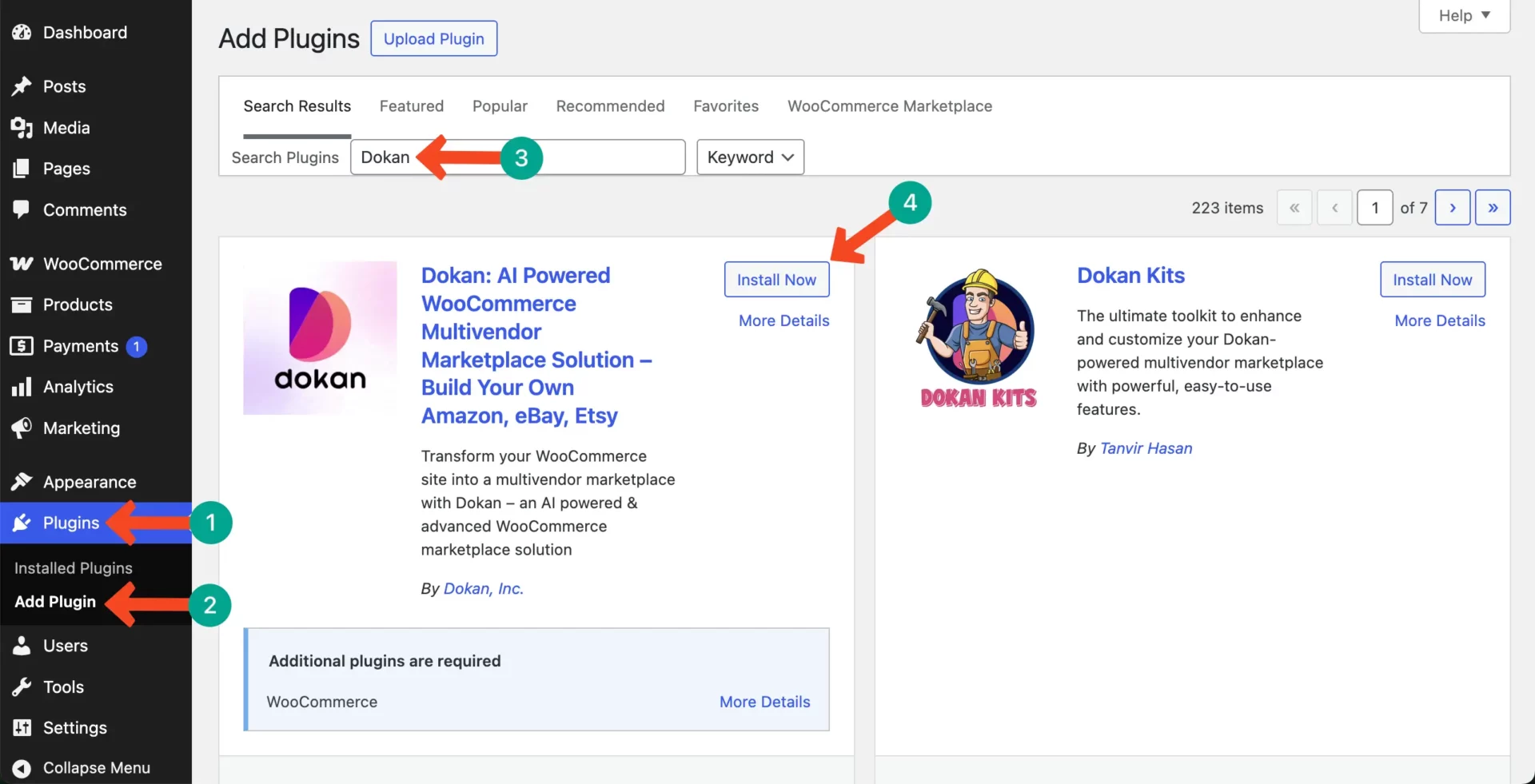Click the Settings sliders icon
This screenshot has width=1535, height=784.
22,728
